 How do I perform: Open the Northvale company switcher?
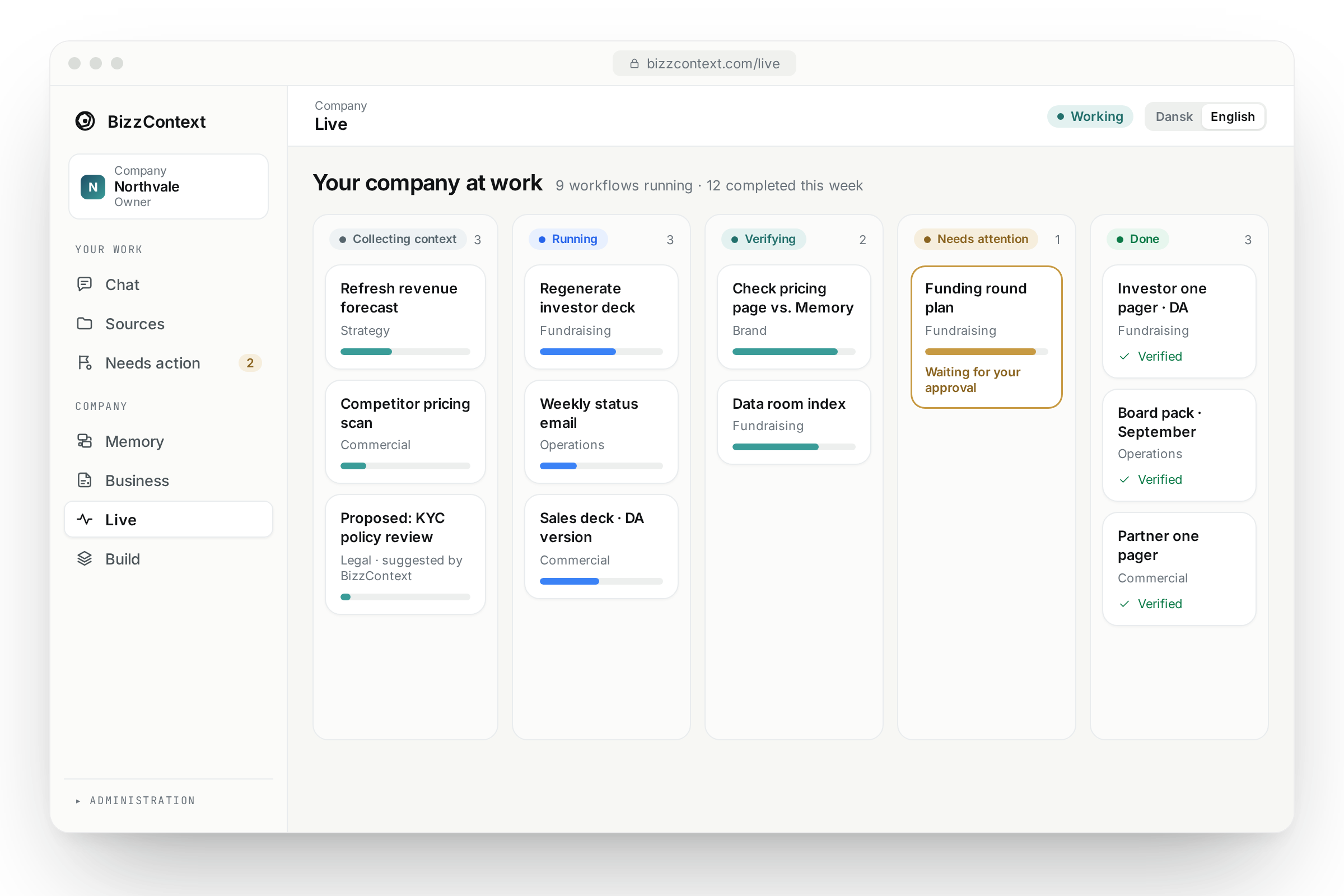tap(169, 186)
